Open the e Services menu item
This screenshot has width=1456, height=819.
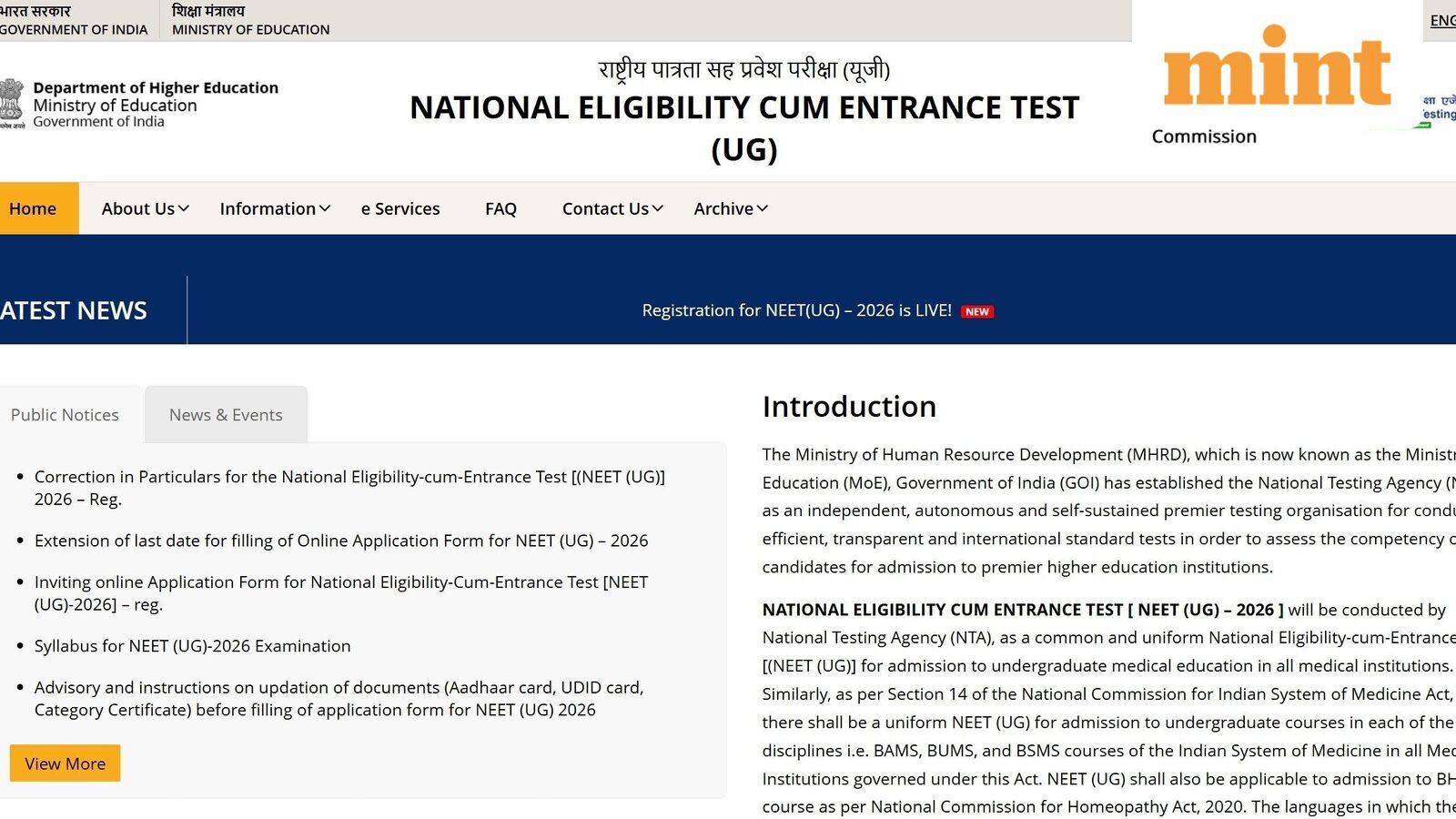400,208
